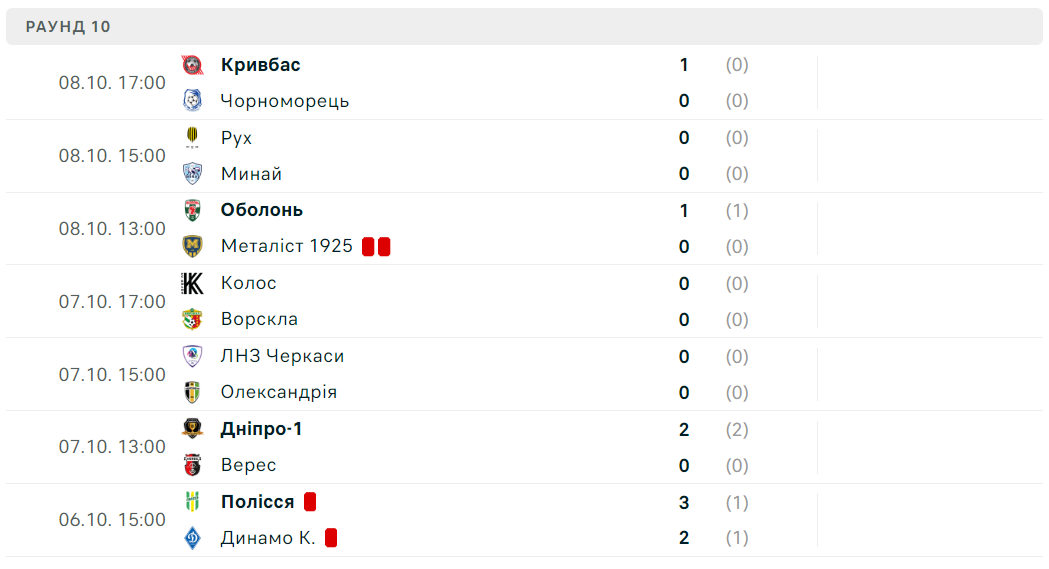Click the ЛНЗ Черкаси club crest
1049x569 pixels.
pyautogui.click(x=192, y=356)
